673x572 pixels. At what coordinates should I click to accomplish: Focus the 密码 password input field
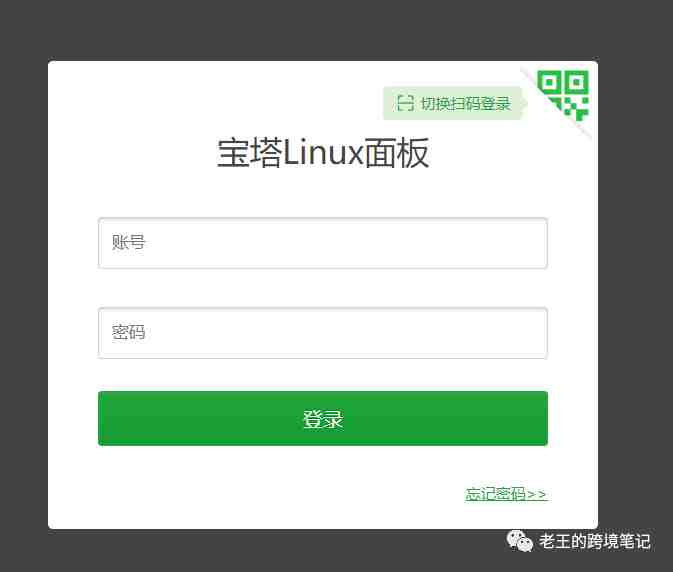point(323,333)
